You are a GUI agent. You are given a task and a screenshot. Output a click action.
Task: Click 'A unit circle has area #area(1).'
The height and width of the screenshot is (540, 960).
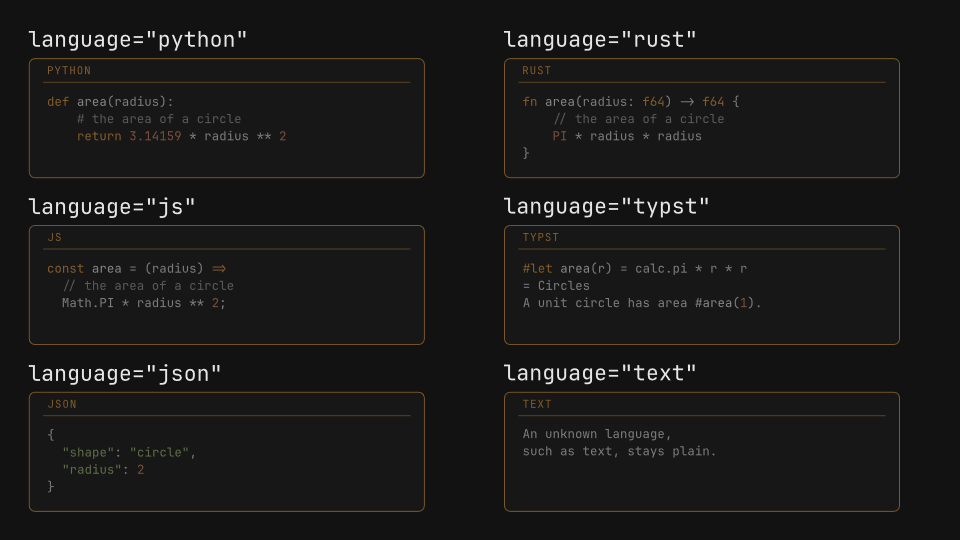642,303
